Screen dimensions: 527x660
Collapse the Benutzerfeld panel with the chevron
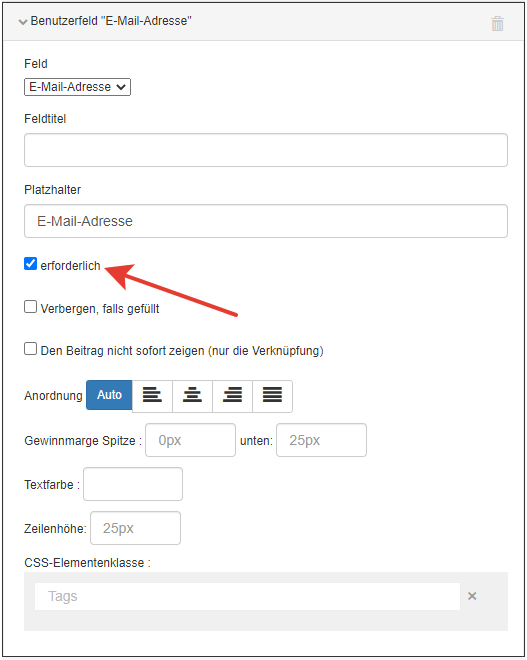(x=23, y=22)
